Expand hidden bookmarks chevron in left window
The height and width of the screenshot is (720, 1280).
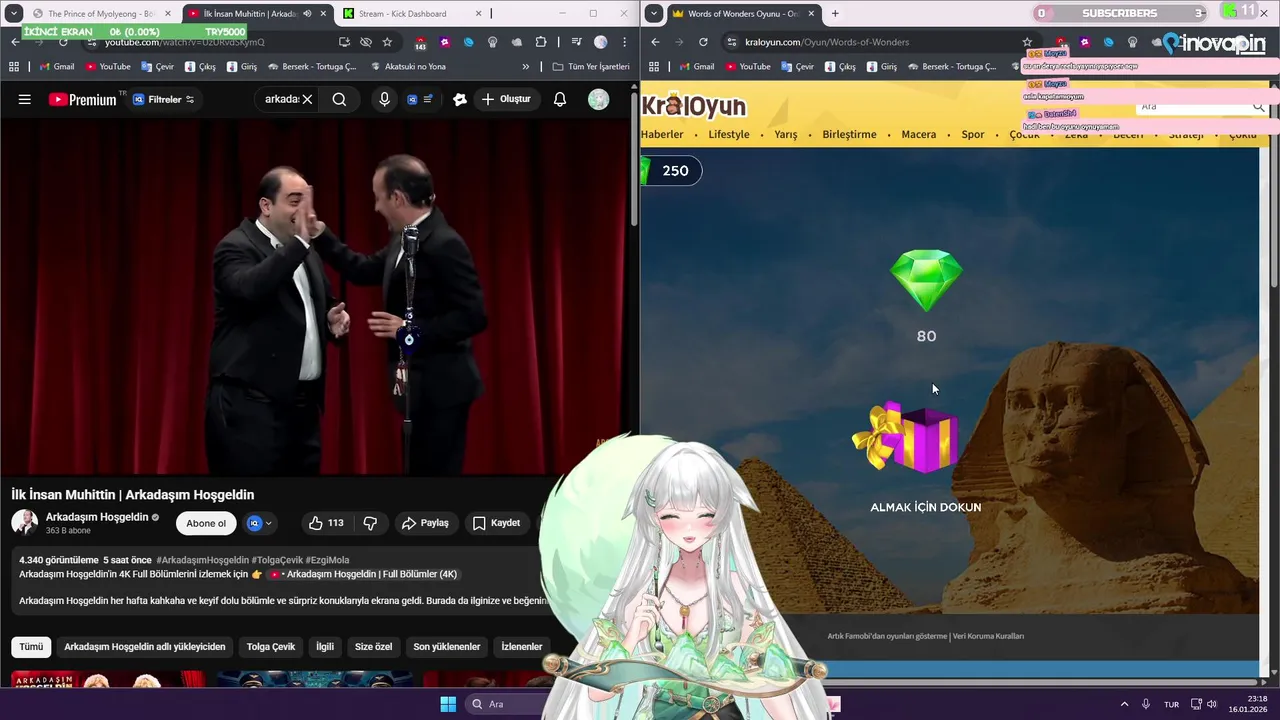click(526, 67)
